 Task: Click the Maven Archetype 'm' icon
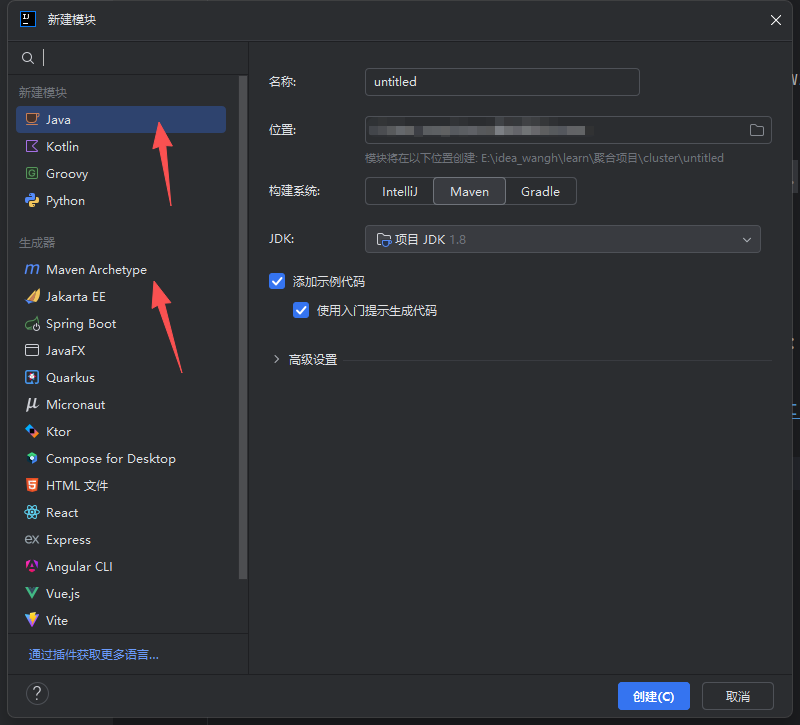pyautogui.click(x=32, y=269)
